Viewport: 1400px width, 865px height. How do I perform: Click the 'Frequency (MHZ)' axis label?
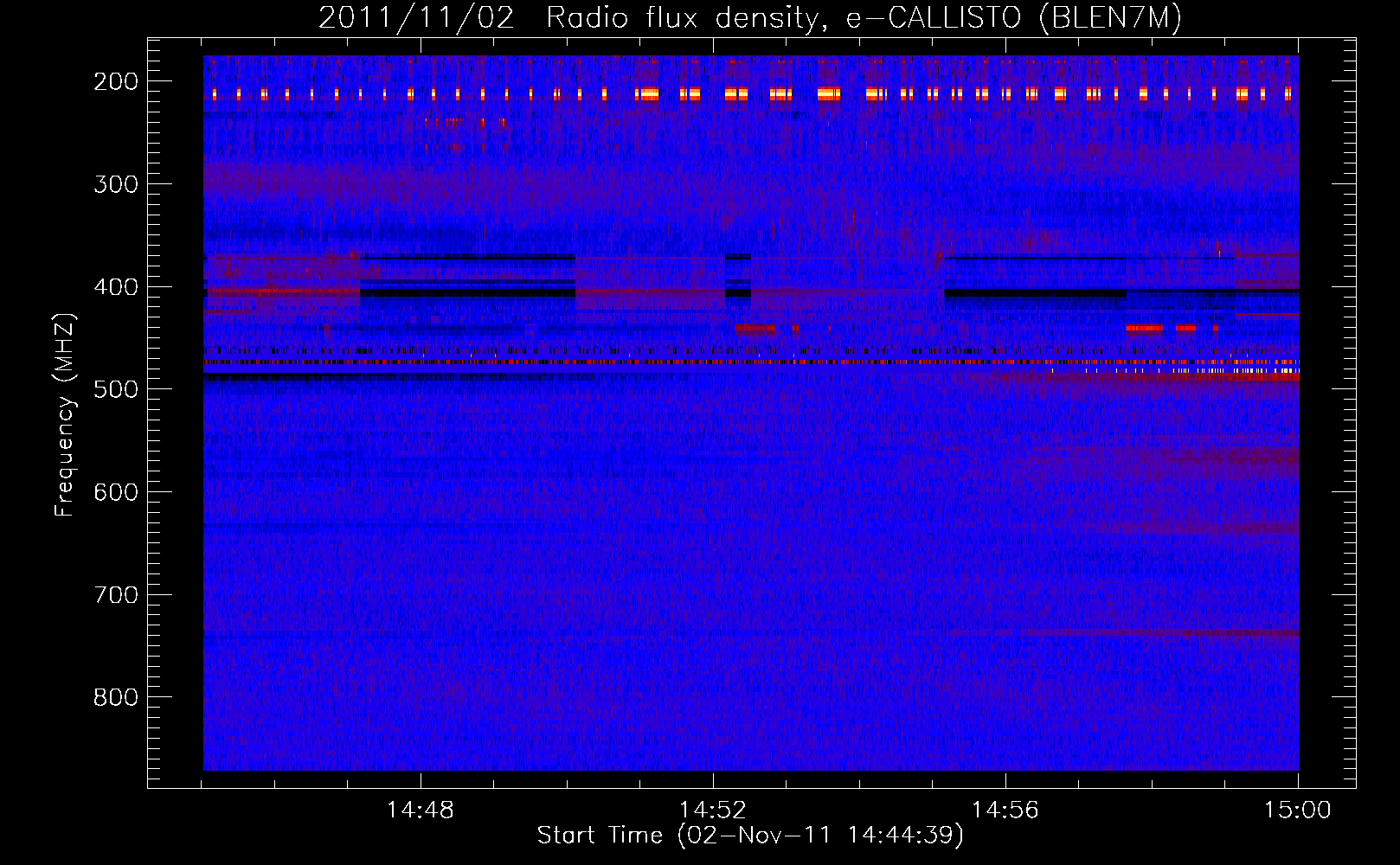(65, 414)
